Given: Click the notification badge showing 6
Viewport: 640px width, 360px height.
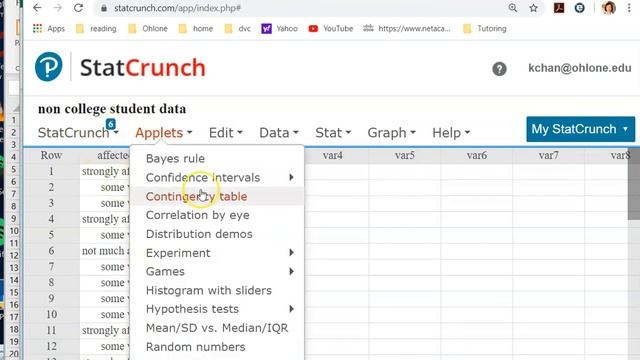Looking at the screenshot, I should (x=111, y=124).
